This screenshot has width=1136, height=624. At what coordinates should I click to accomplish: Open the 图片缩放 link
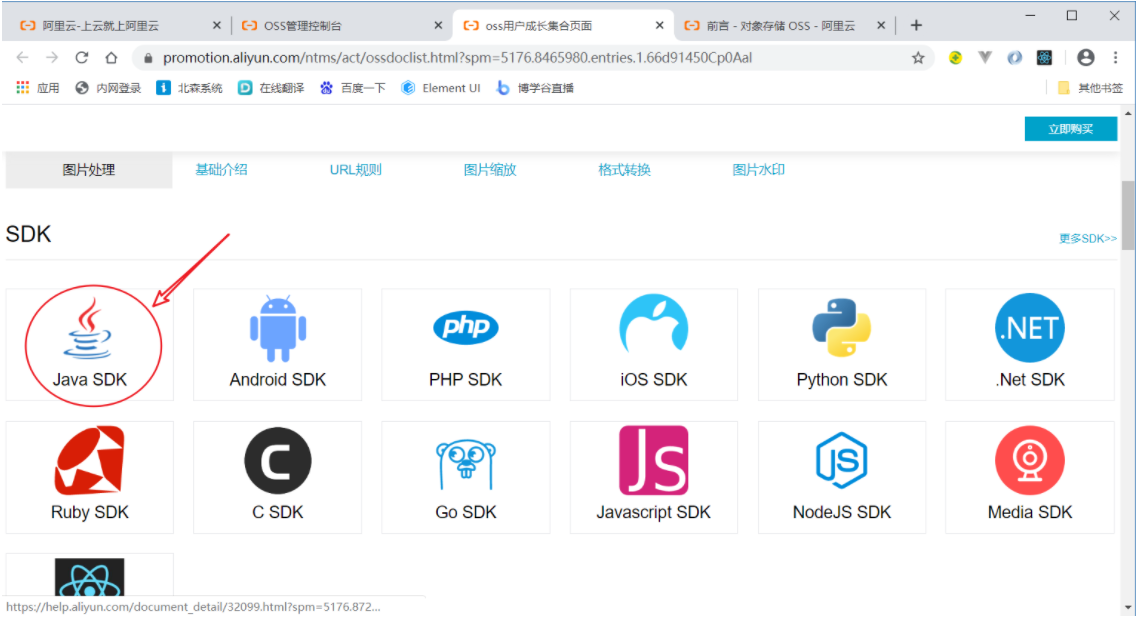[490, 170]
